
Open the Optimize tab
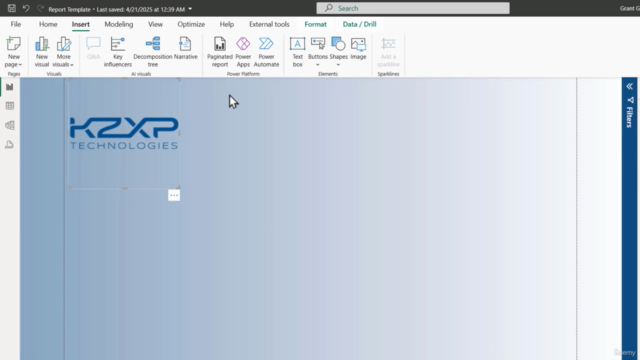[x=191, y=24]
